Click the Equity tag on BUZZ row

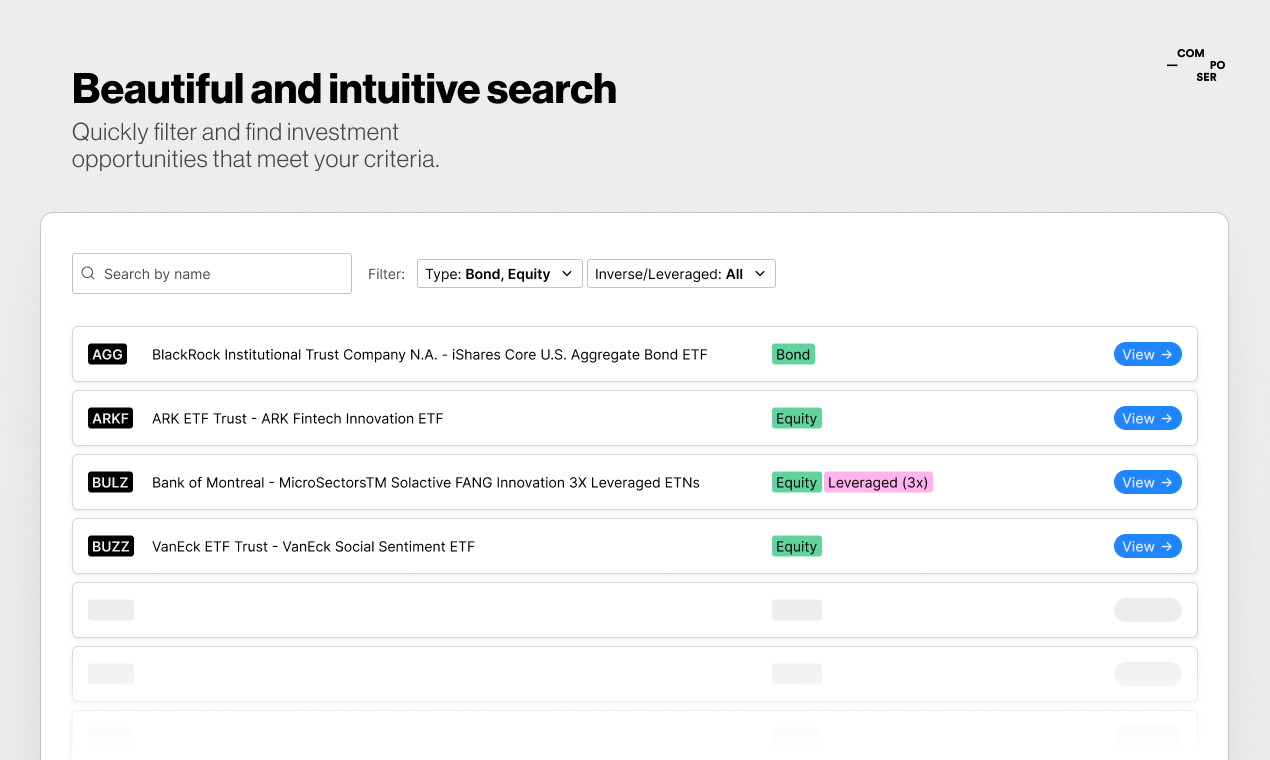tap(796, 546)
